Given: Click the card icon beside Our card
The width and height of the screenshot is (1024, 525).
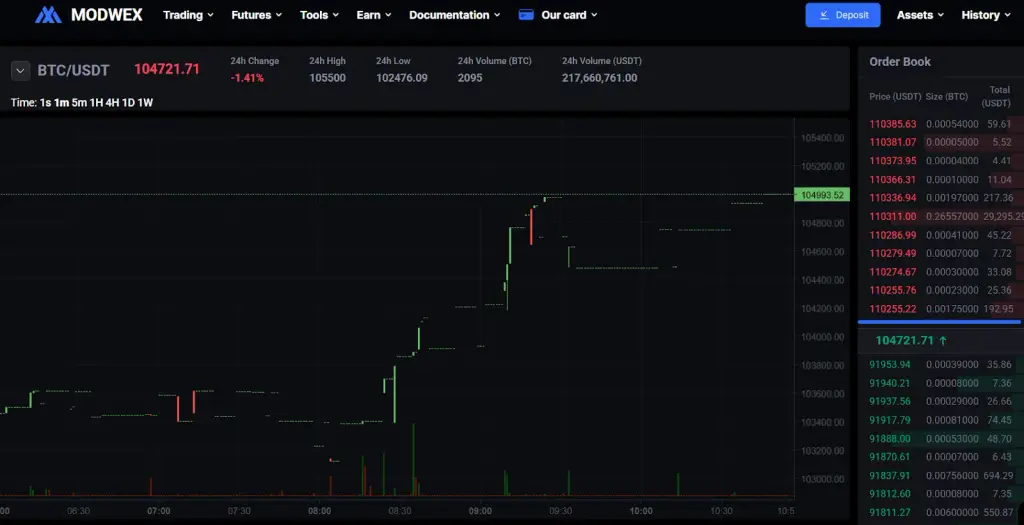Looking at the screenshot, I should 526,15.
